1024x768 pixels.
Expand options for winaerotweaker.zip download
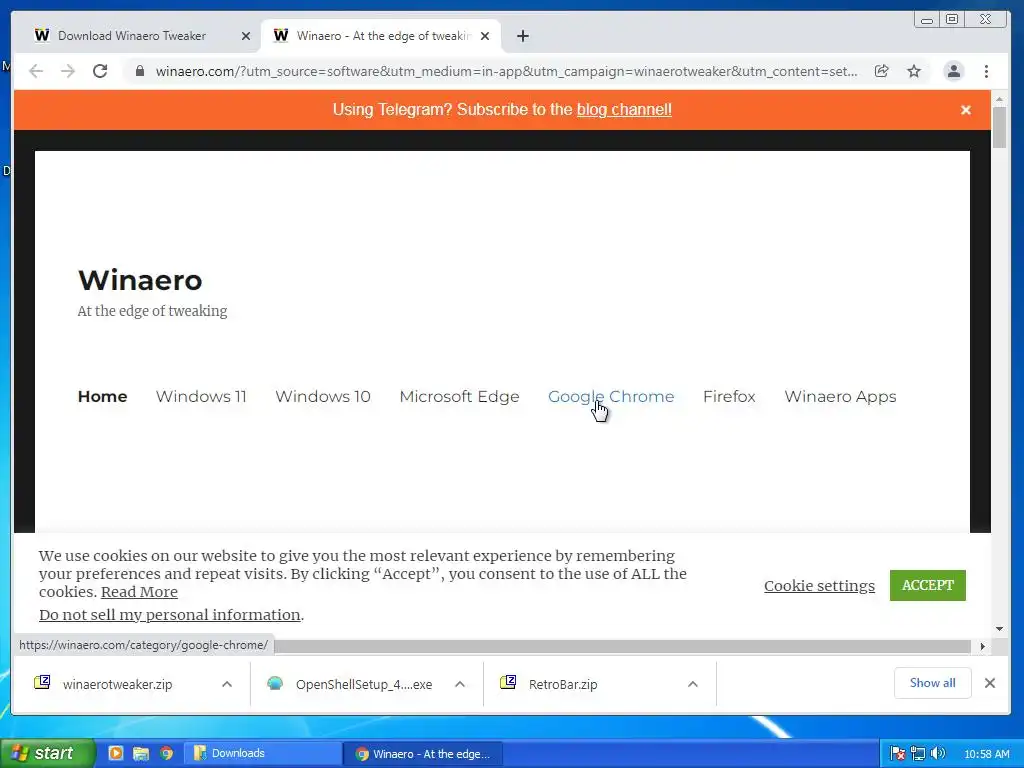(227, 684)
